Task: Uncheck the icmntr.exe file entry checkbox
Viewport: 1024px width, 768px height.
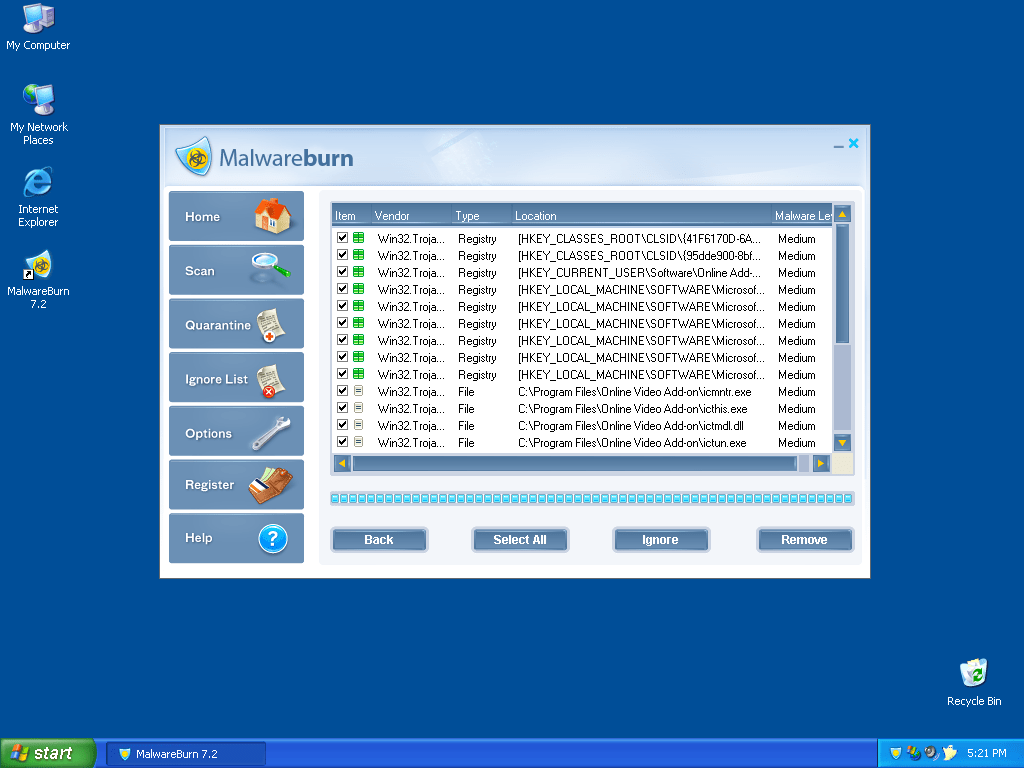Action: 343,391
